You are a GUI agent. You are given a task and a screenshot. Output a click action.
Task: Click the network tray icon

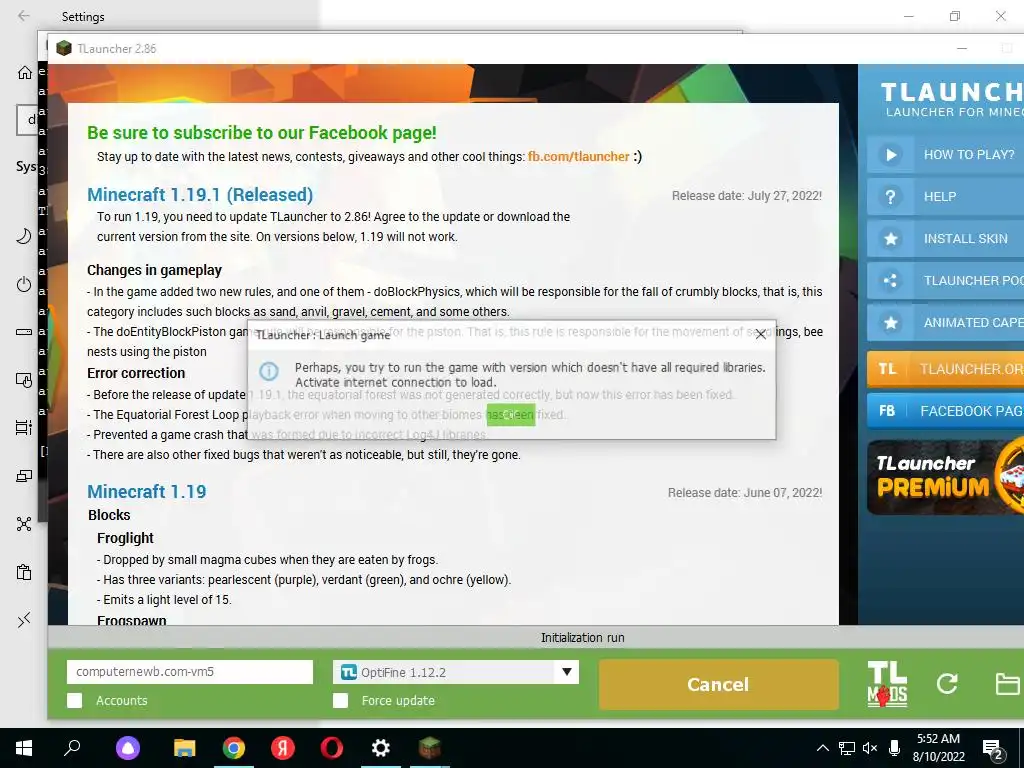[846, 748]
